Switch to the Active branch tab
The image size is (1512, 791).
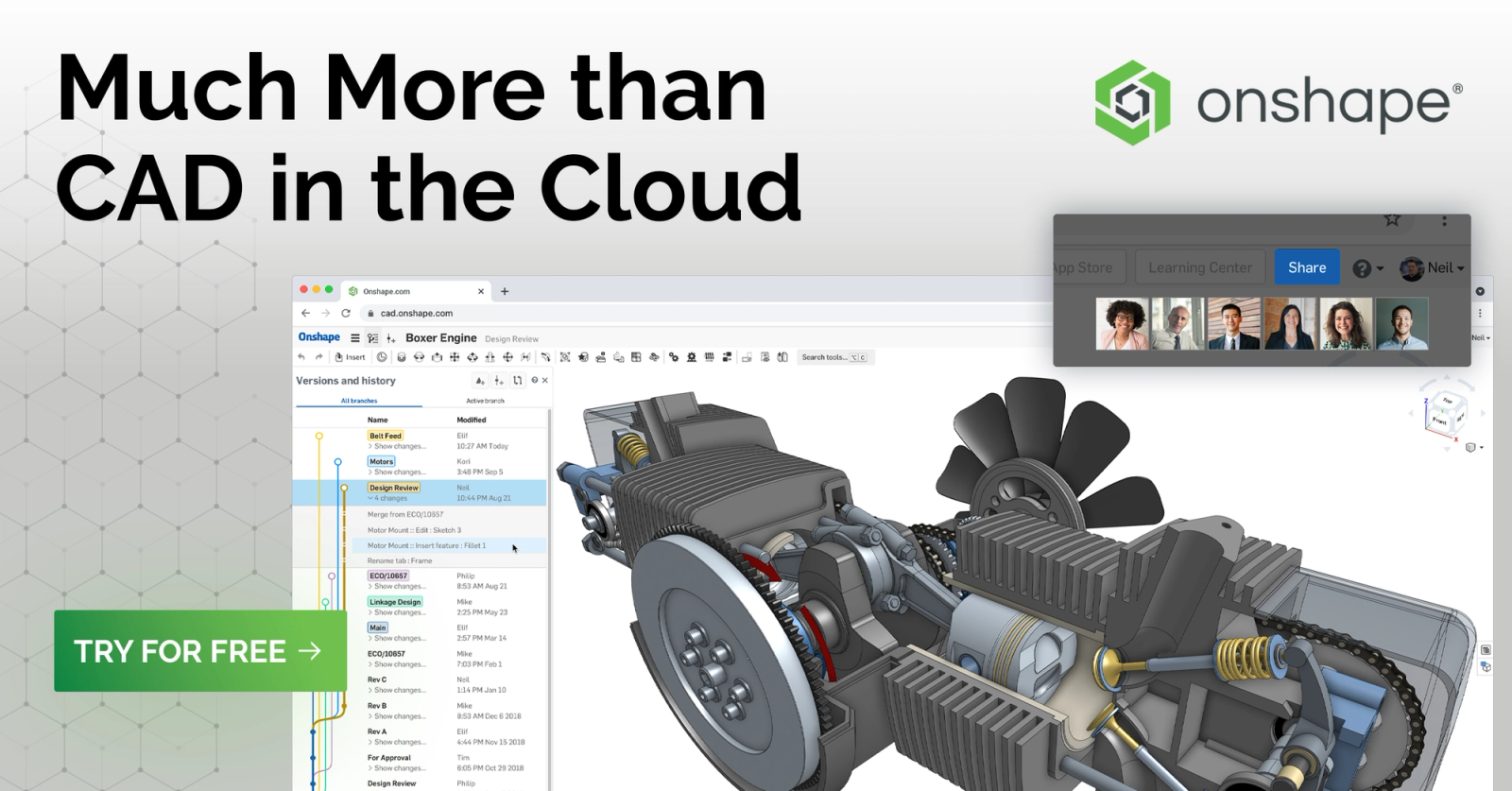click(485, 401)
